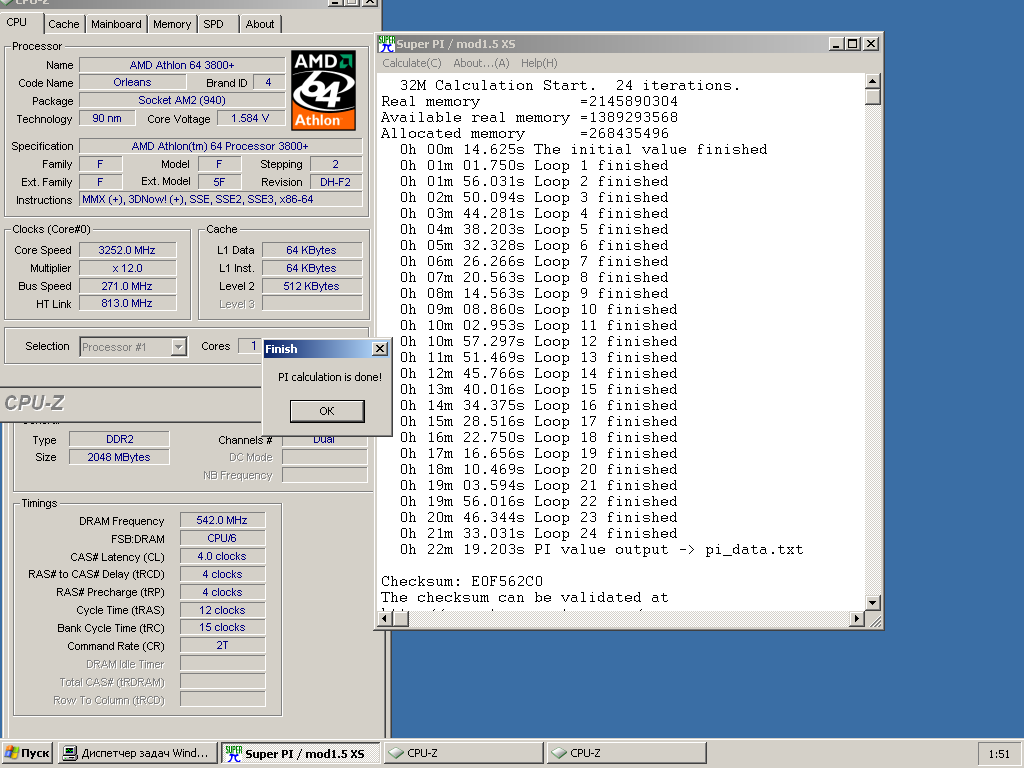The width and height of the screenshot is (1024, 768).
Task: Switch to the Mainboard tab in CPU-Z
Action: click(116, 24)
